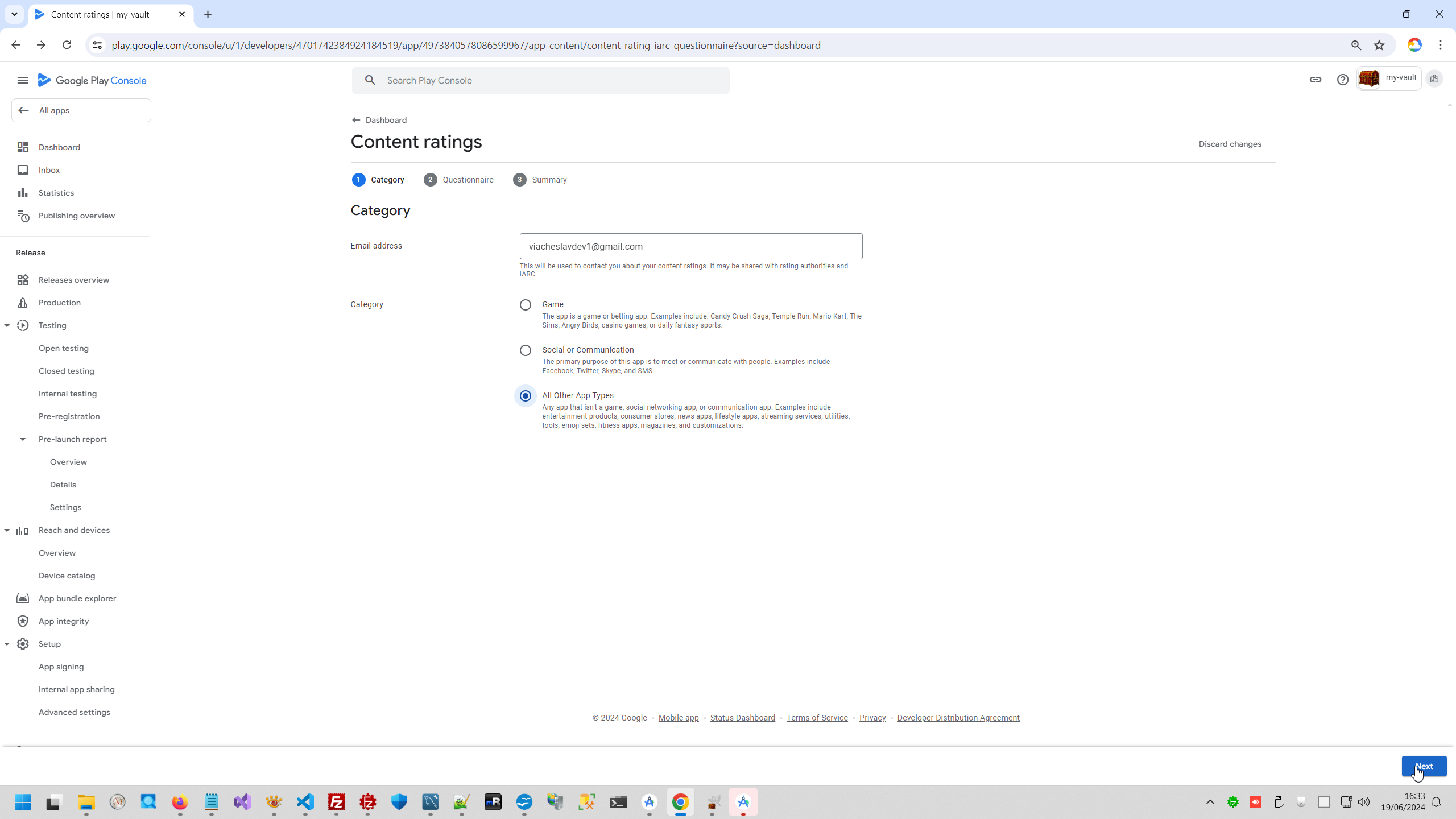This screenshot has height=819, width=1456.
Task: Select the Game category radio button
Action: (526, 305)
